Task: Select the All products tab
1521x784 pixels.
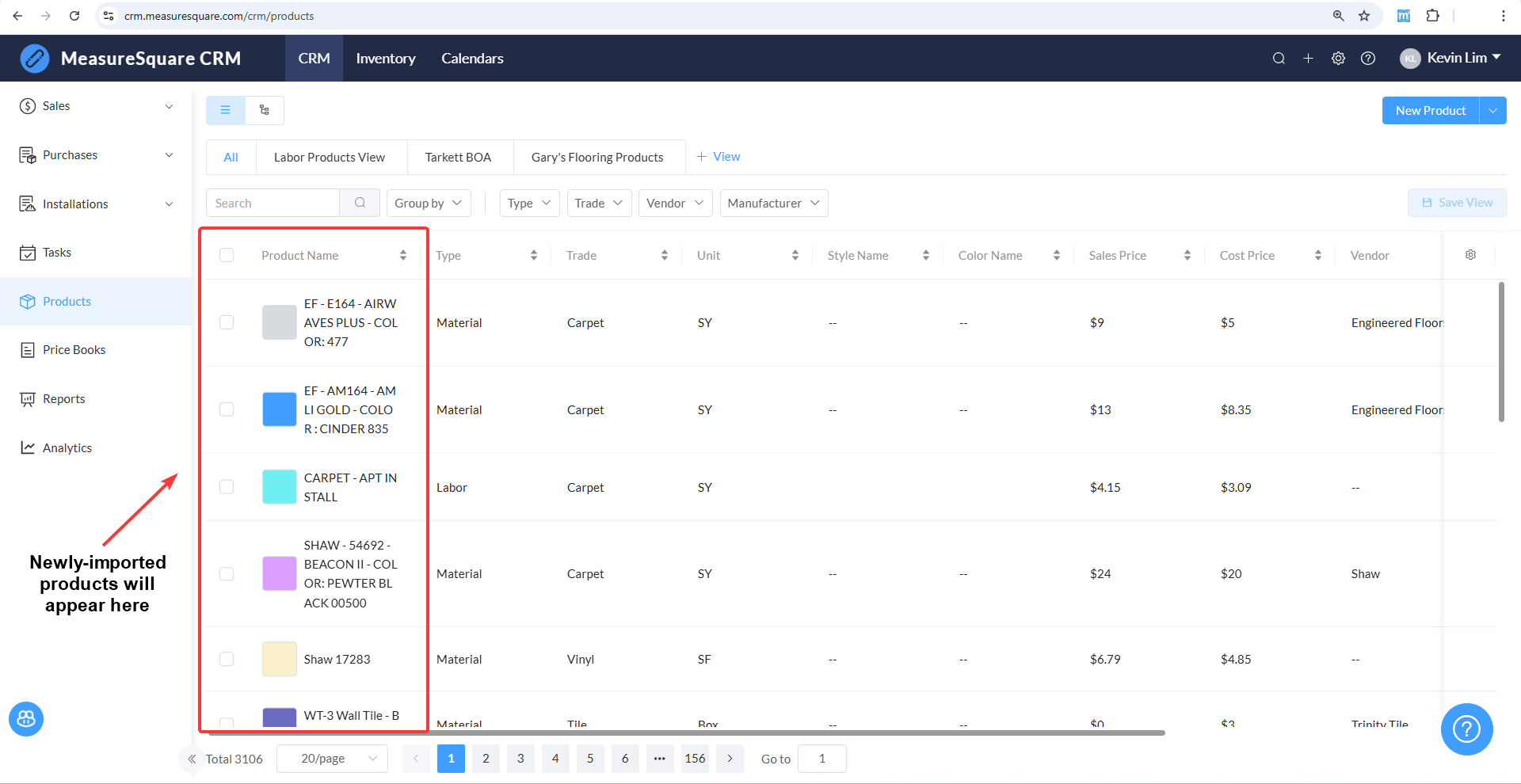Action: pos(231,158)
